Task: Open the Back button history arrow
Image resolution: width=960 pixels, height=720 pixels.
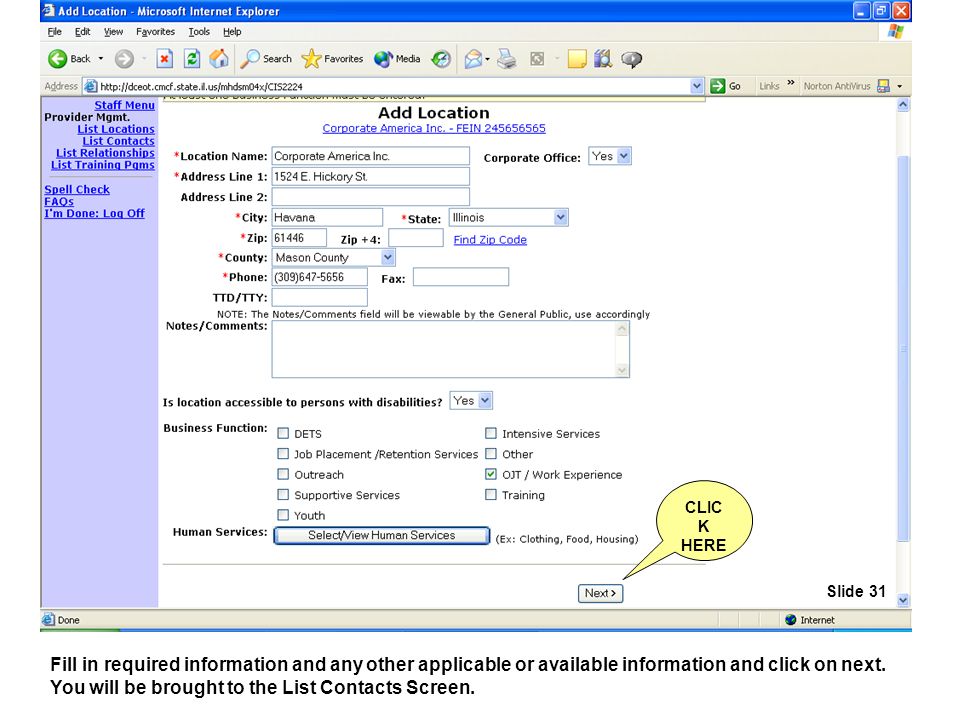Action: tap(100, 59)
